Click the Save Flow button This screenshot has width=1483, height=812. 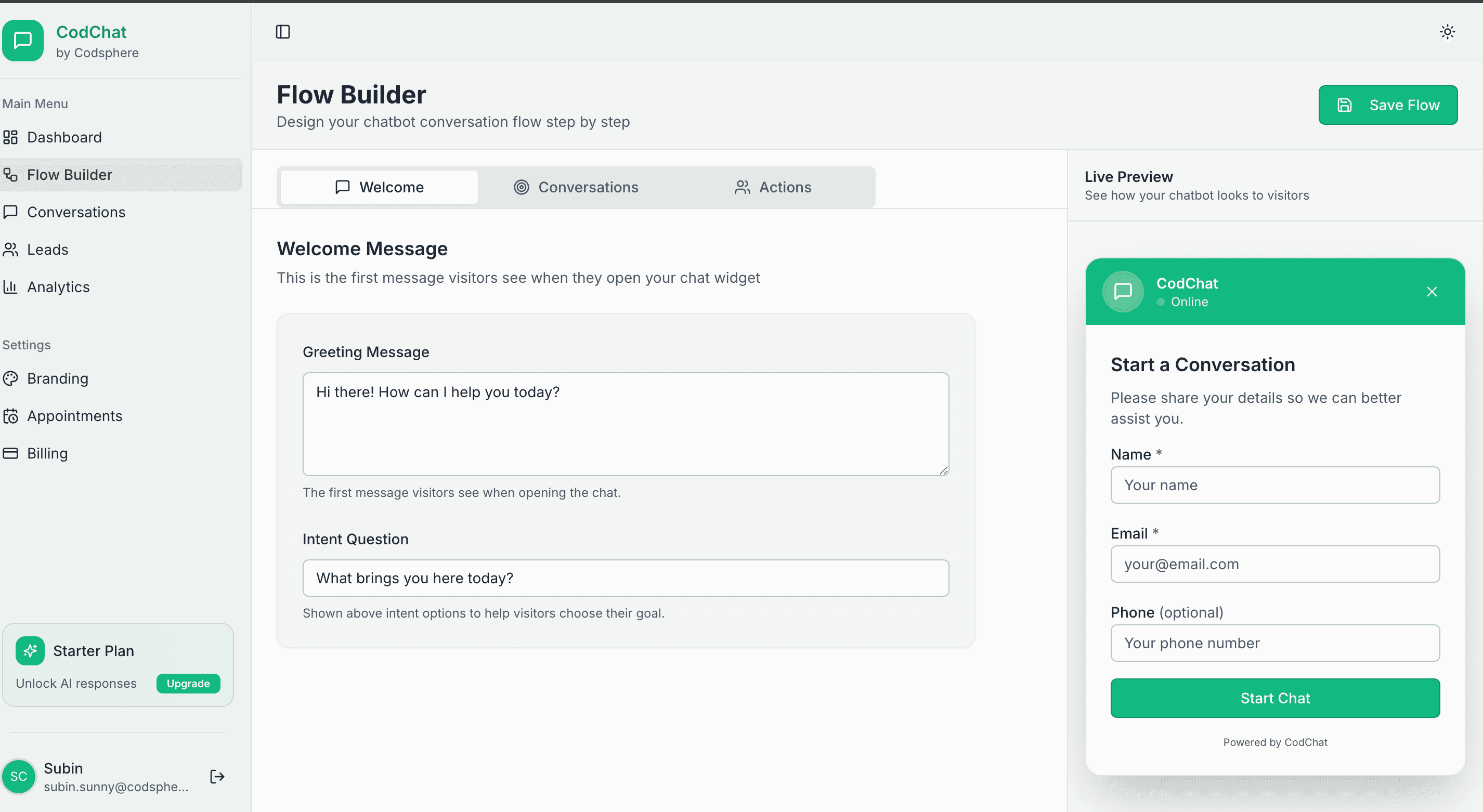(1387, 104)
